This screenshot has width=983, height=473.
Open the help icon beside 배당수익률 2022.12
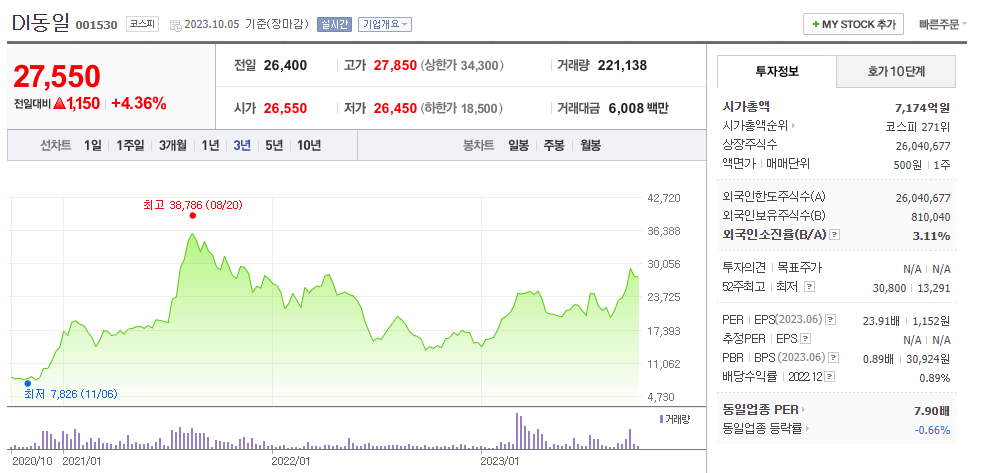[829, 377]
